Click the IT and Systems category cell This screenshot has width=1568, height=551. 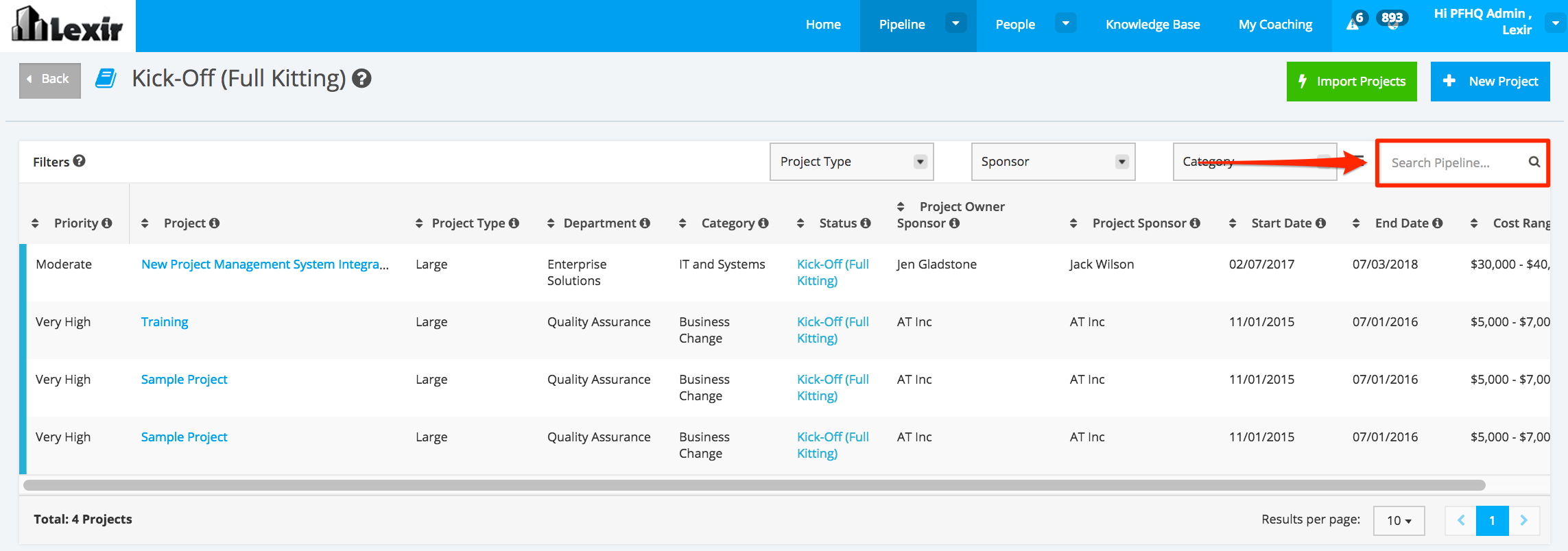pyautogui.click(x=722, y=265)
